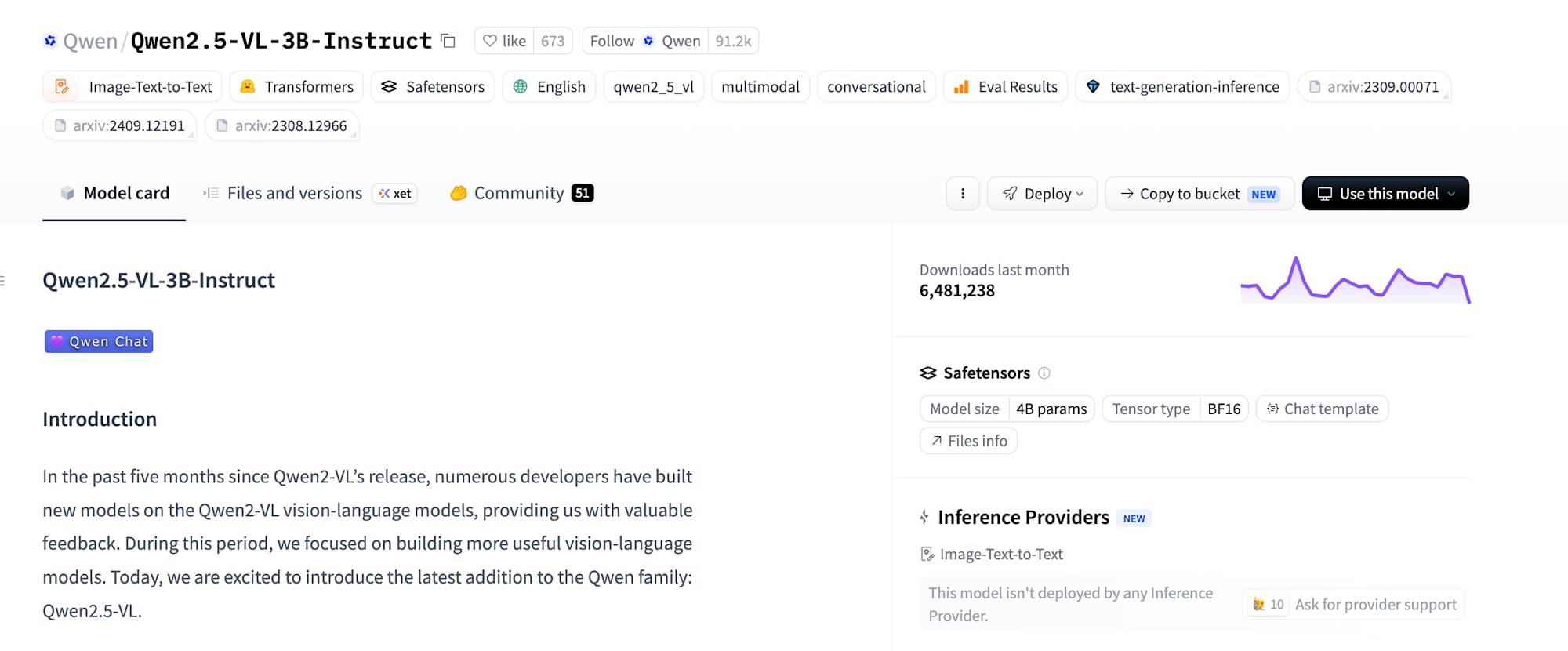Click the Safetensors info icon

1044,373
